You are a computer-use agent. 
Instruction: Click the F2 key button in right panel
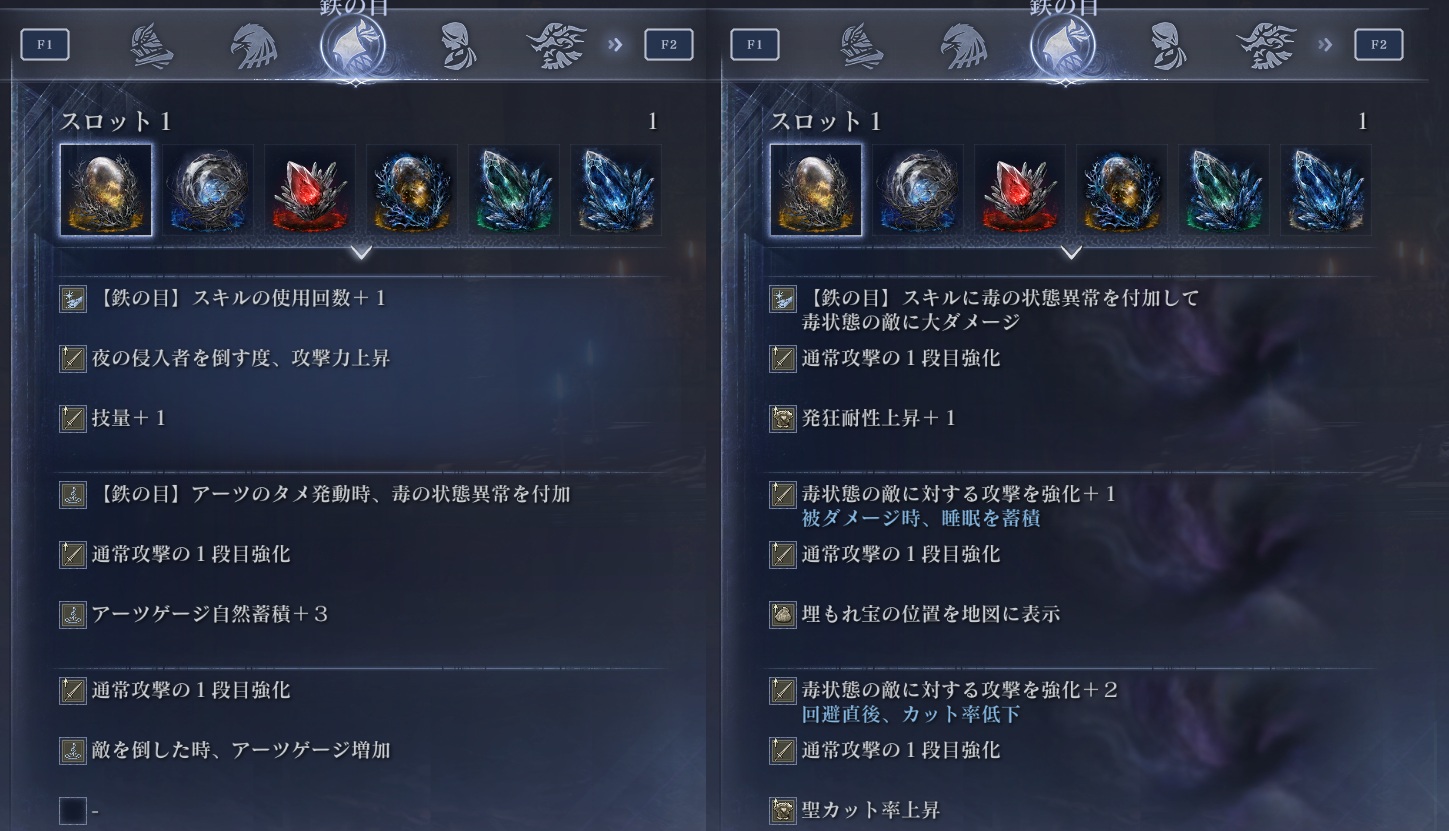point(1379,45)
